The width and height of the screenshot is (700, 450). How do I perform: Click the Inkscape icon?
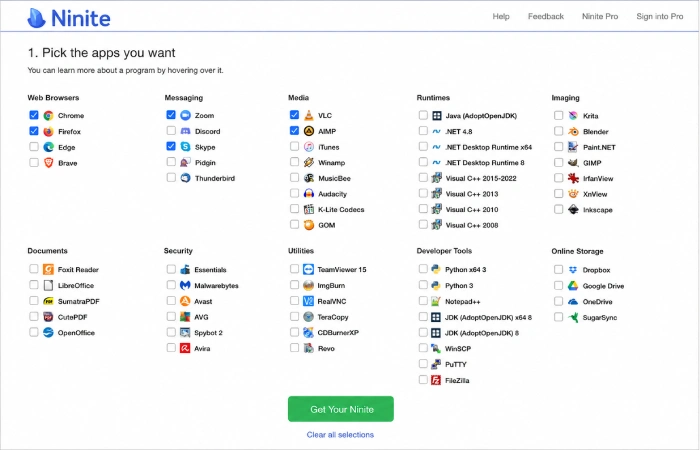click(573, 209)
